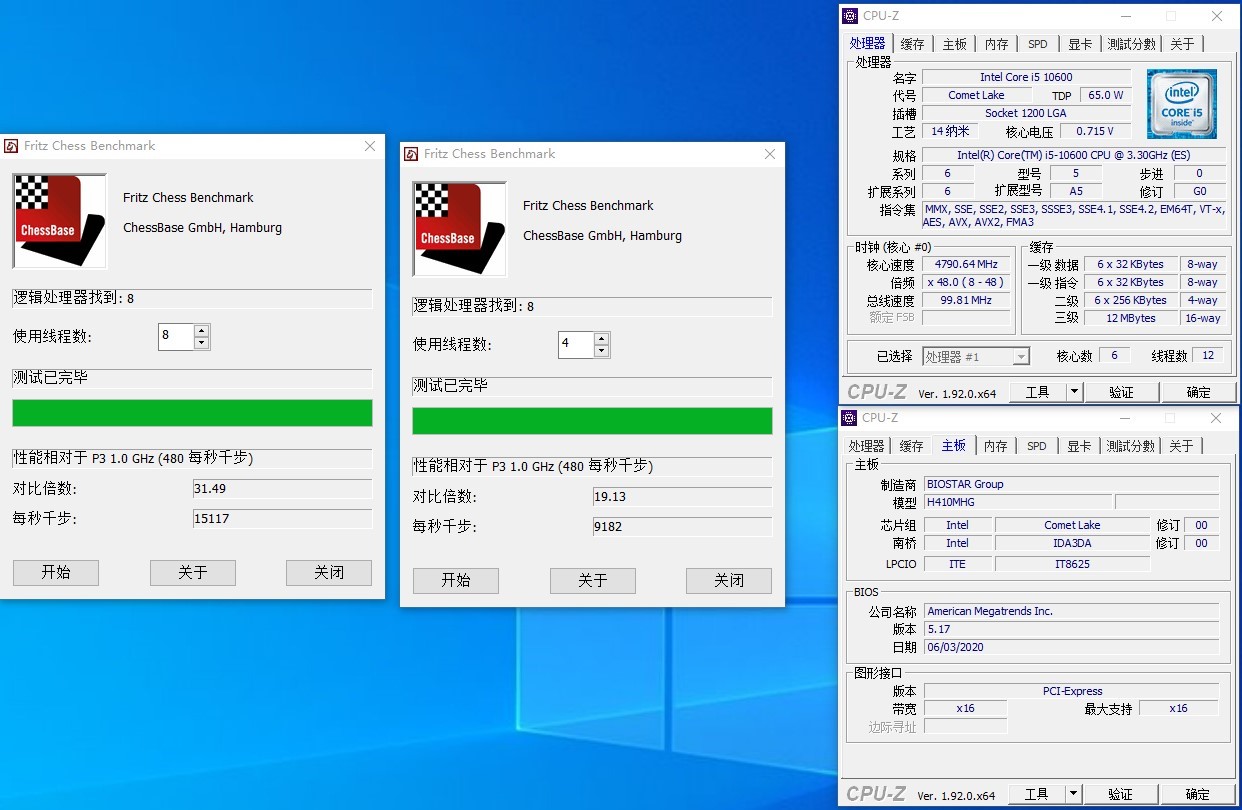Close left Fritz Chess Benchmark window
1242x810 pixels.
click(370, 146)
